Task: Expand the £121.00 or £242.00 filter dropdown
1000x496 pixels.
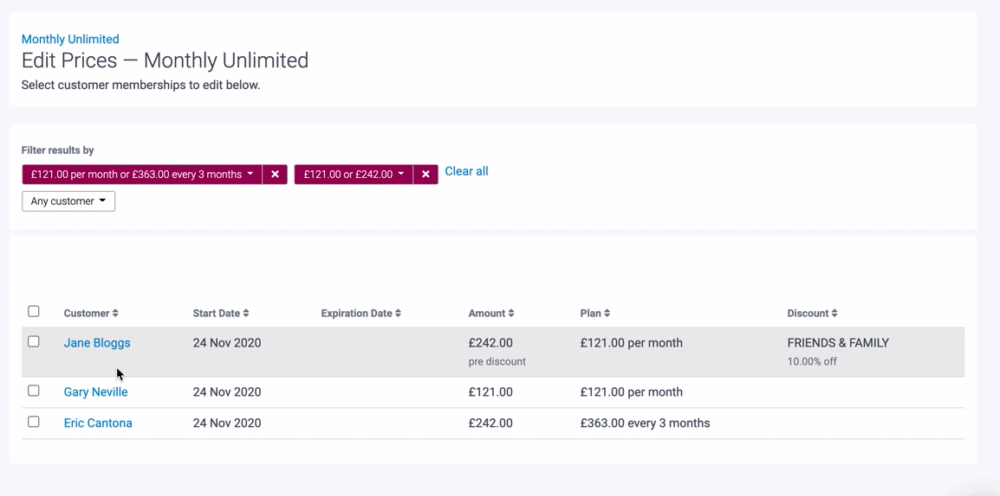Action: [354, 174]
